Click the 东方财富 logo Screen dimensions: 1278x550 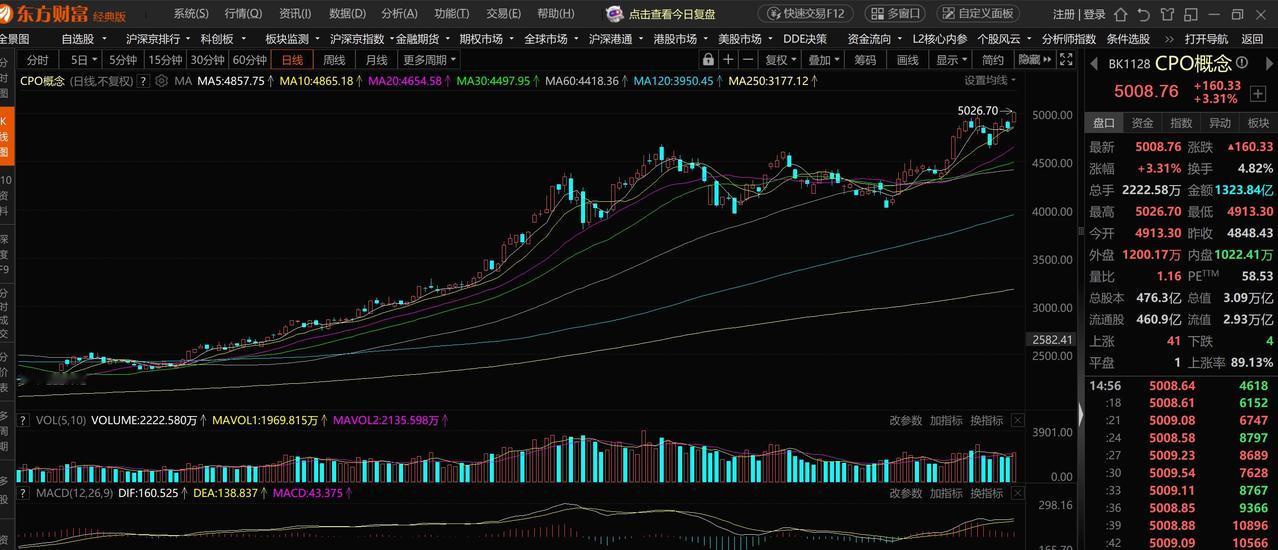(45, 14)
